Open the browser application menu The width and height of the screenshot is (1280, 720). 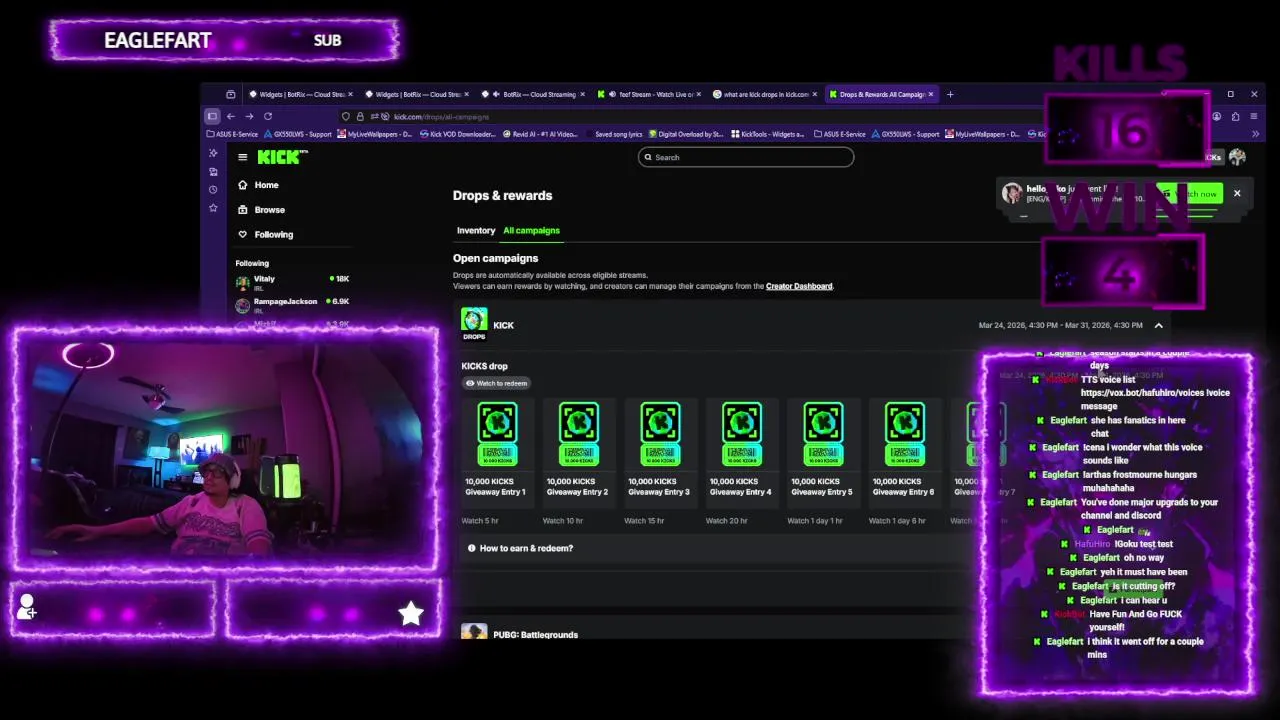(1253, 116)
